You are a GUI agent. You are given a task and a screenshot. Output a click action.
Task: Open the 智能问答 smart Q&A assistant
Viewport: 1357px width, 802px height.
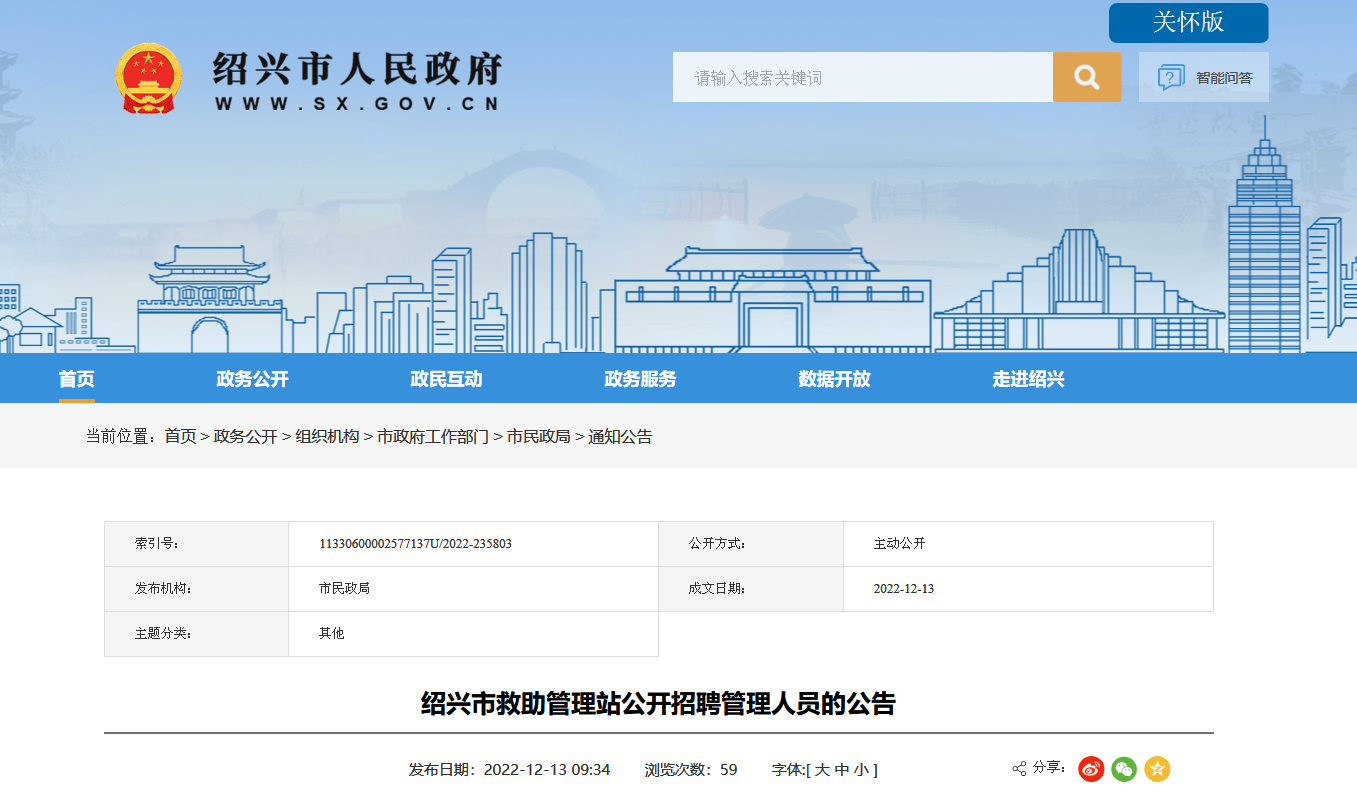[1204, 77]
